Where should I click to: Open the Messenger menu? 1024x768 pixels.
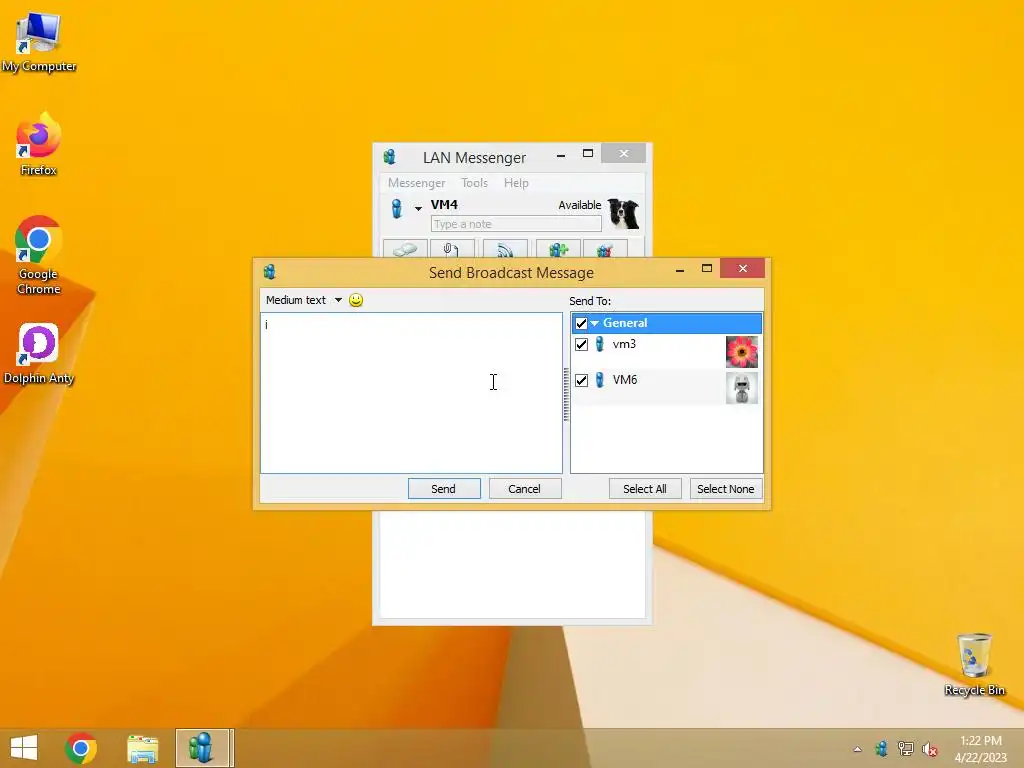tap(416, 183)
